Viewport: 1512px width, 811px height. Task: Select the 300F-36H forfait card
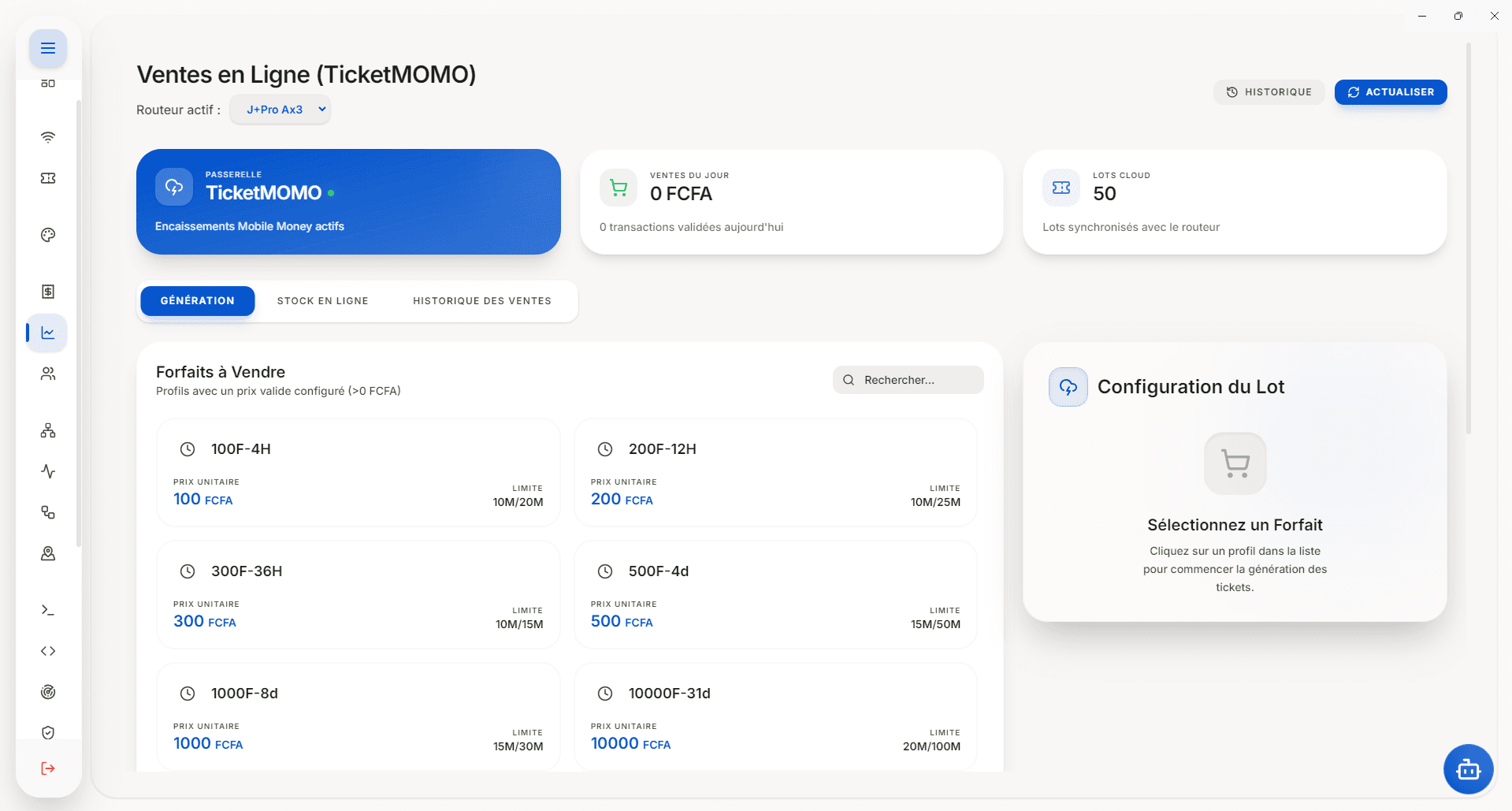tap(358, 595)
